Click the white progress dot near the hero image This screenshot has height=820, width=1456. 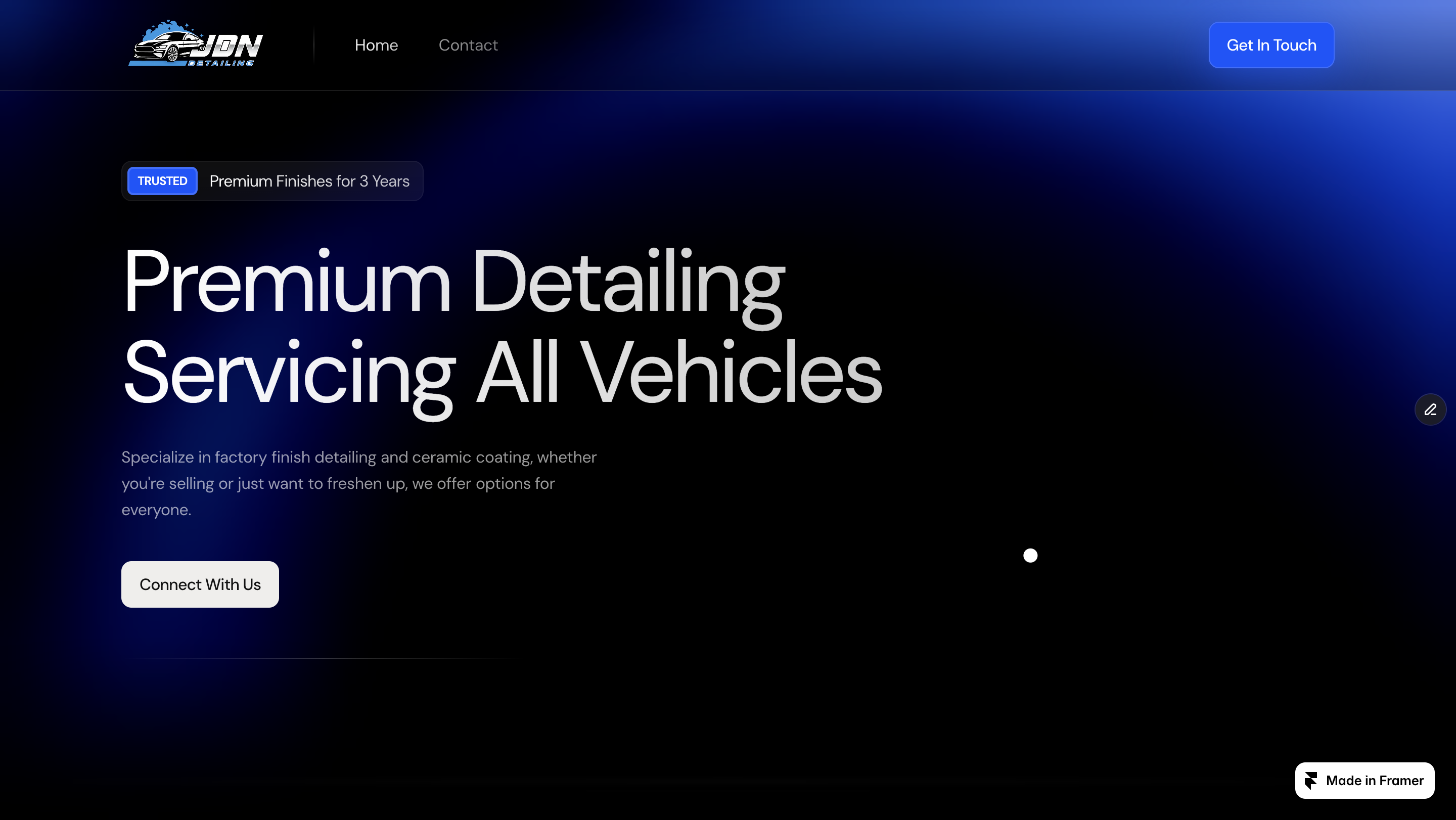[1030, 556]
